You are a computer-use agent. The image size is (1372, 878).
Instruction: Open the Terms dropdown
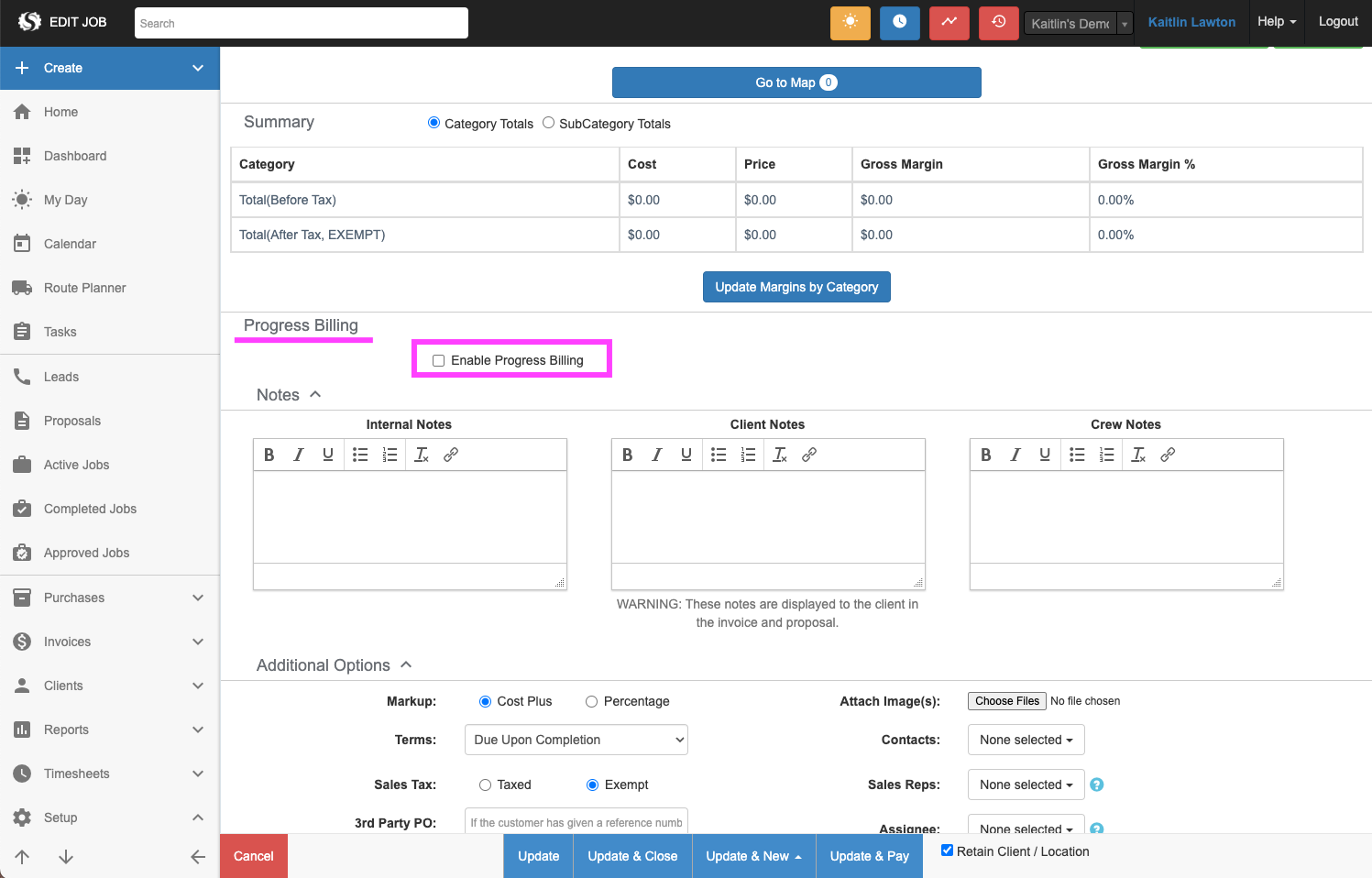tap(576, 740)
